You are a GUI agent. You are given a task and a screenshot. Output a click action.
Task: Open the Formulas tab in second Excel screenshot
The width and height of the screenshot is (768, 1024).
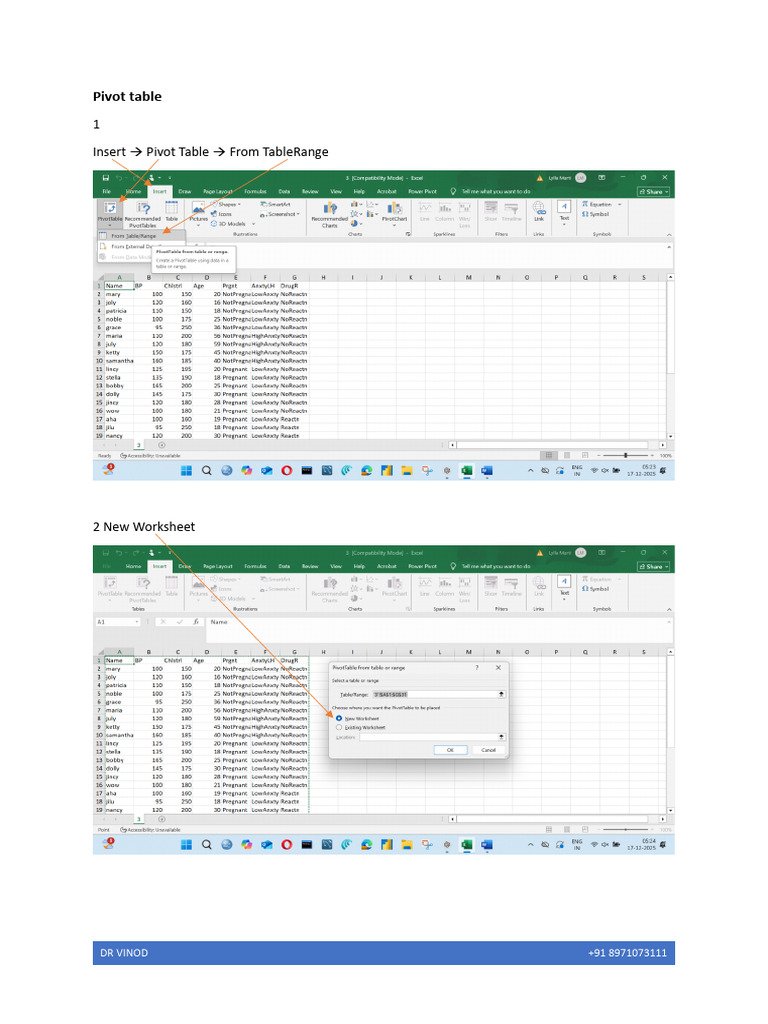pos(255,566)
